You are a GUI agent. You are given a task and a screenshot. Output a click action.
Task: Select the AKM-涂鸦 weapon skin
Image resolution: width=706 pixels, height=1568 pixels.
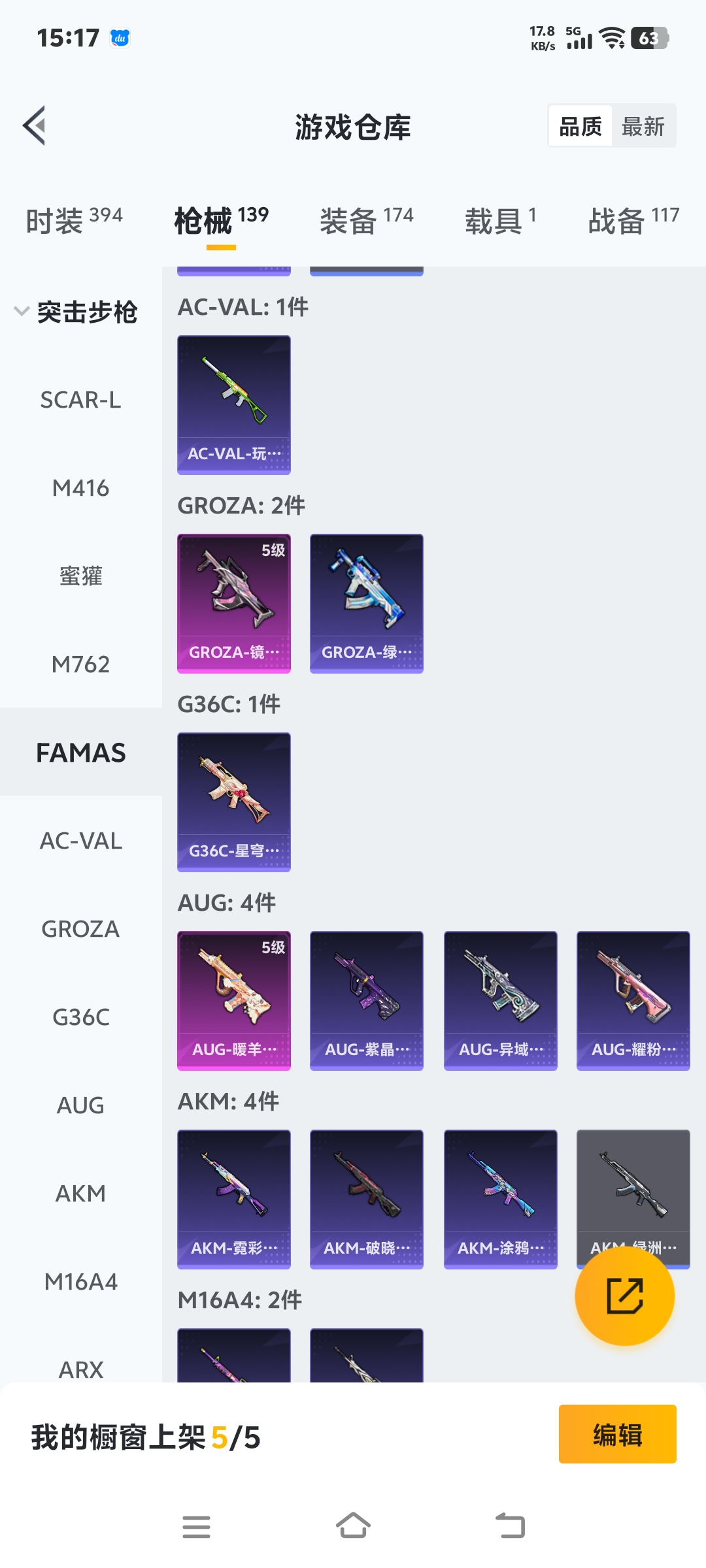501,1200
